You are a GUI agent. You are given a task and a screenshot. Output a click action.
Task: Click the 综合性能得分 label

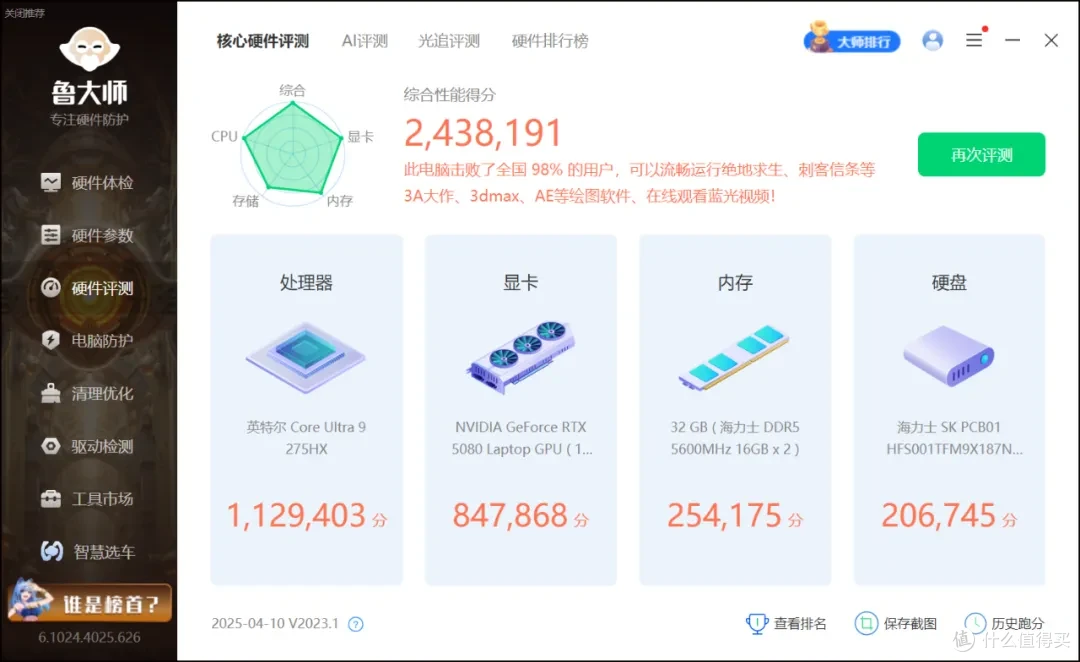pos(449,95)
